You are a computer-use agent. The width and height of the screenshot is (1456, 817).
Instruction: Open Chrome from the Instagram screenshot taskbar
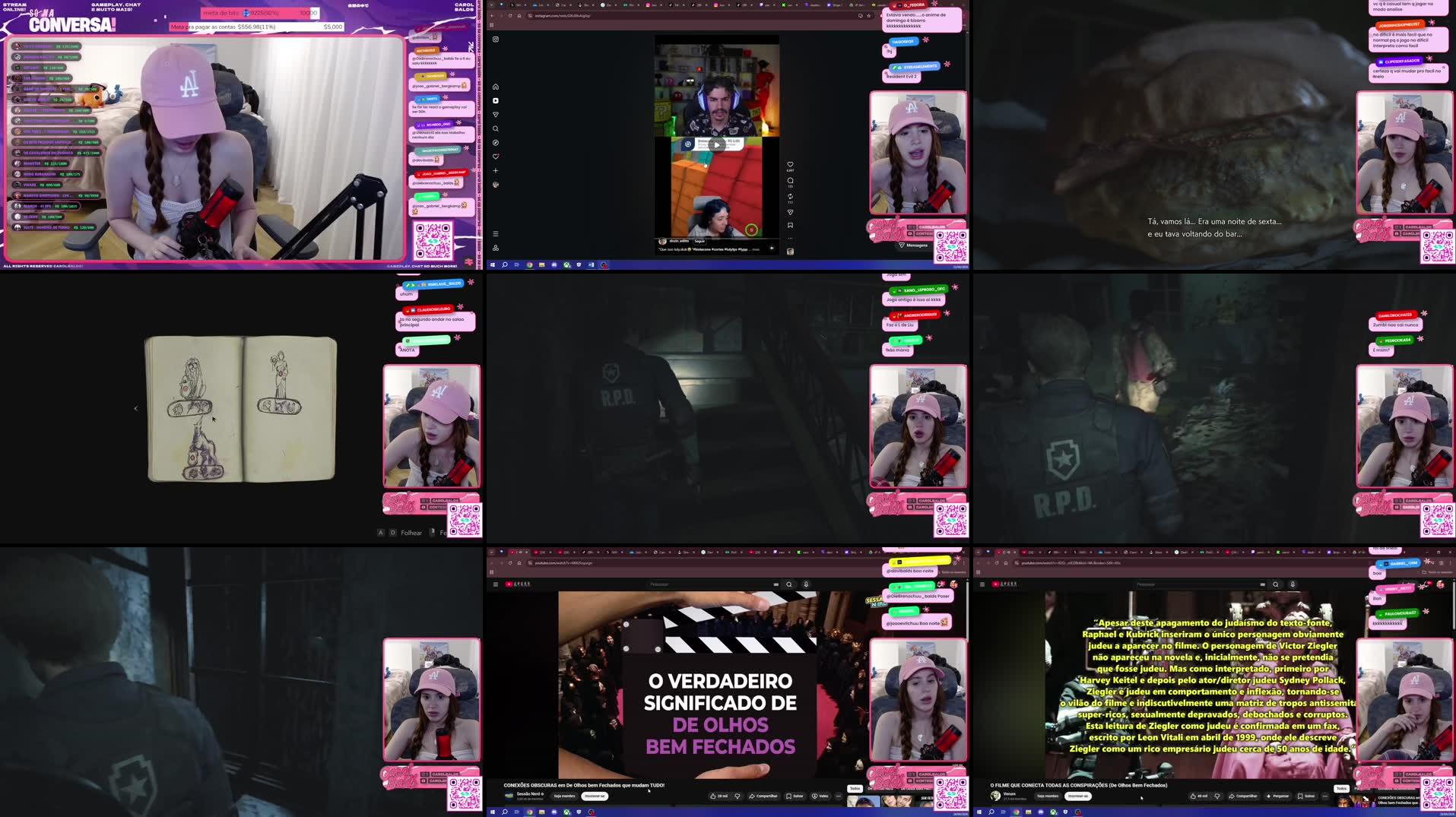[x=529, y=264]
